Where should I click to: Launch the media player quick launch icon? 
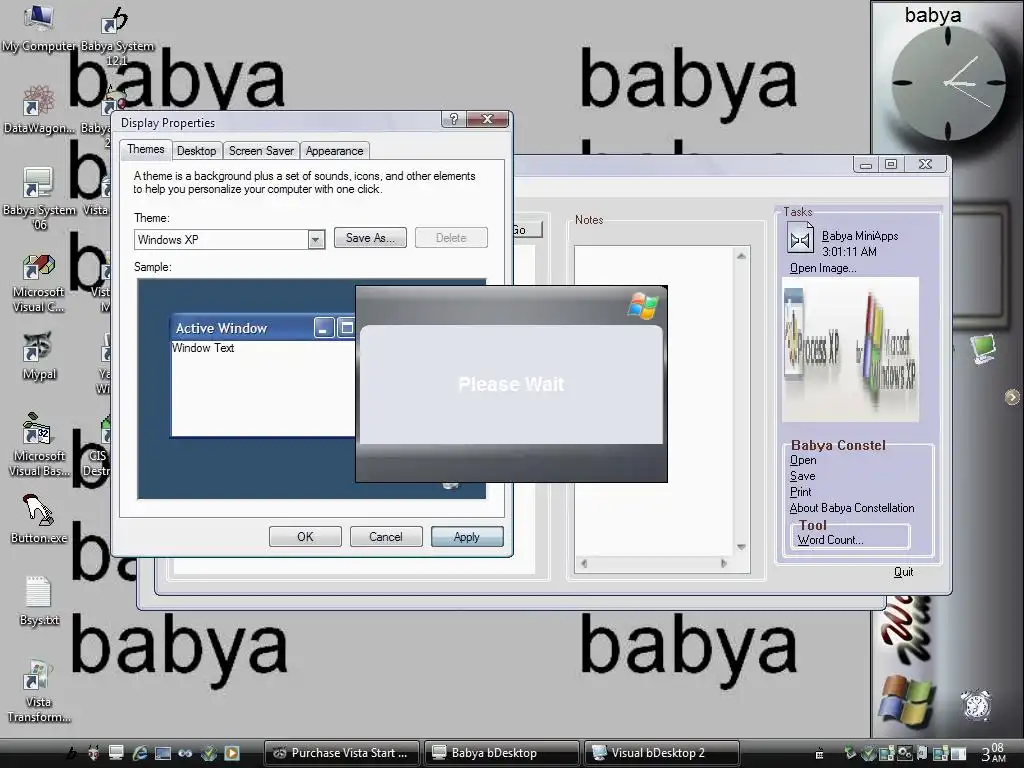232,753
